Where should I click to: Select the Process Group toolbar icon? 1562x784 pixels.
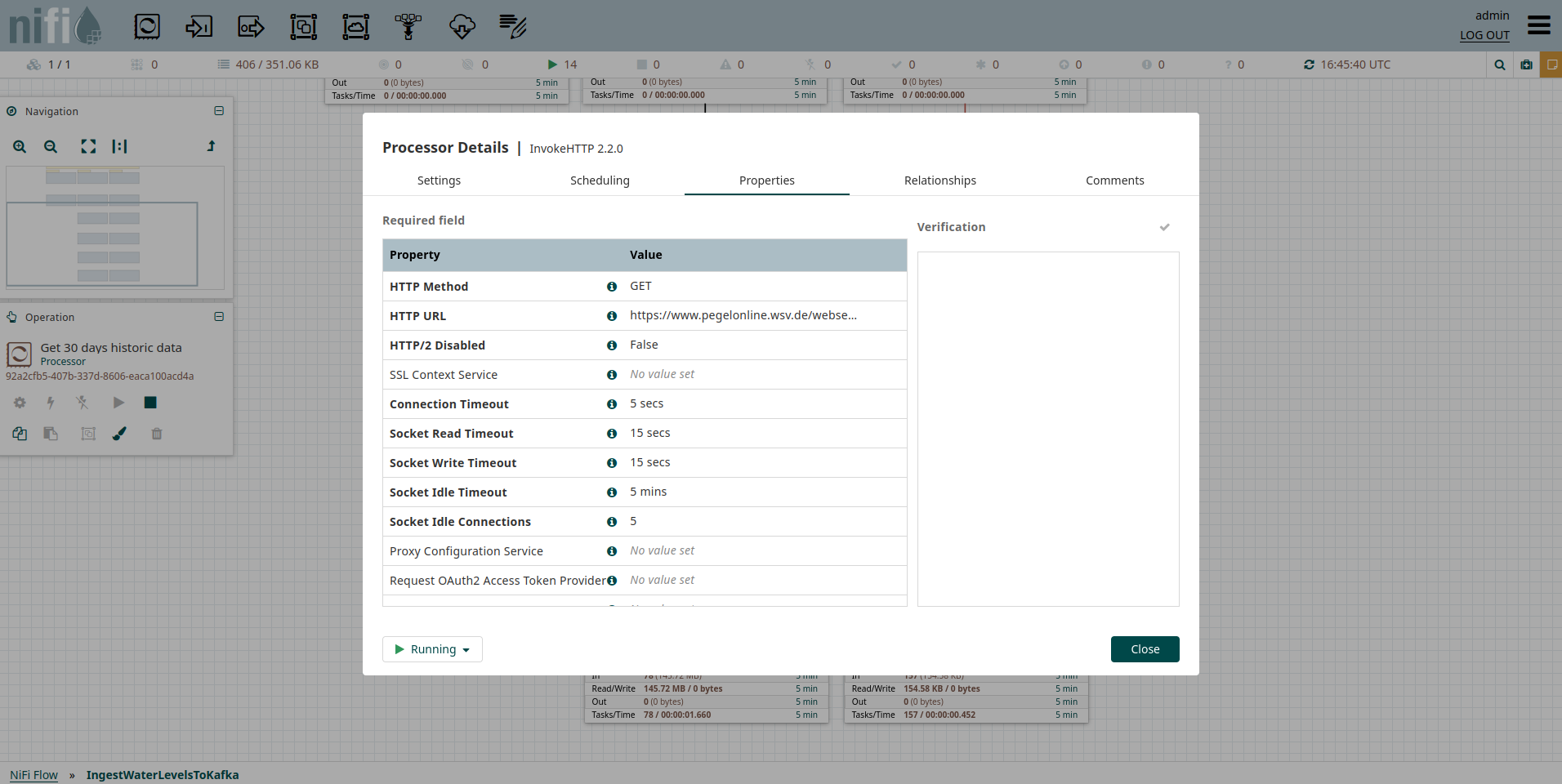point(303,27)
